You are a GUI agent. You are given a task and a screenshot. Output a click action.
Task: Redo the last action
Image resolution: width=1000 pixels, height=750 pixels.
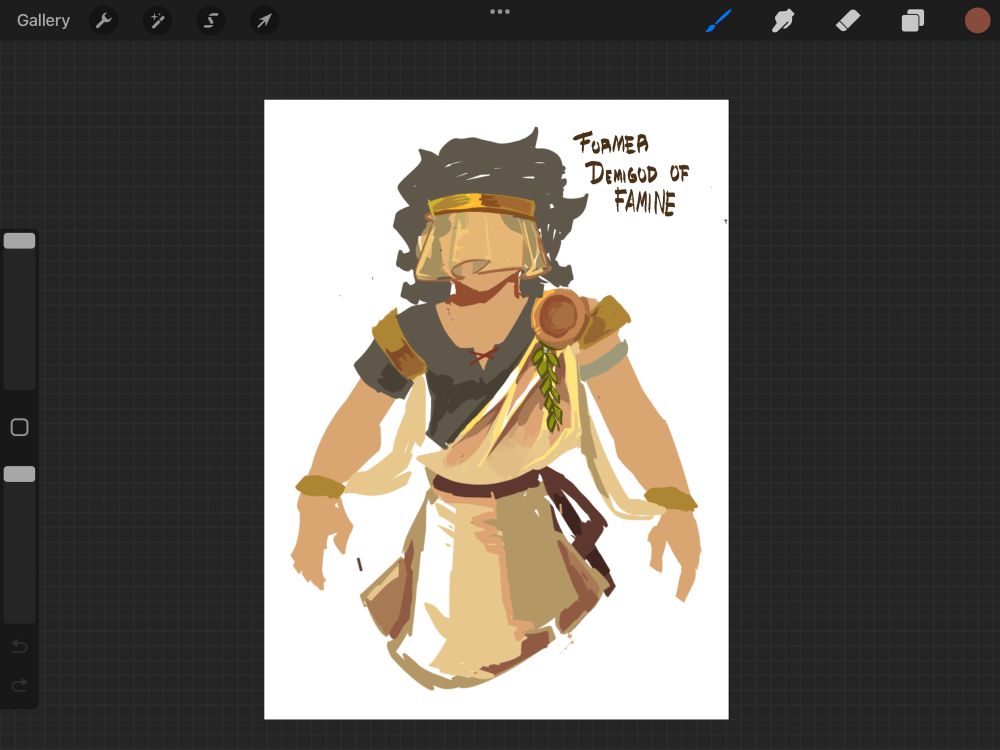click(19, 684)
